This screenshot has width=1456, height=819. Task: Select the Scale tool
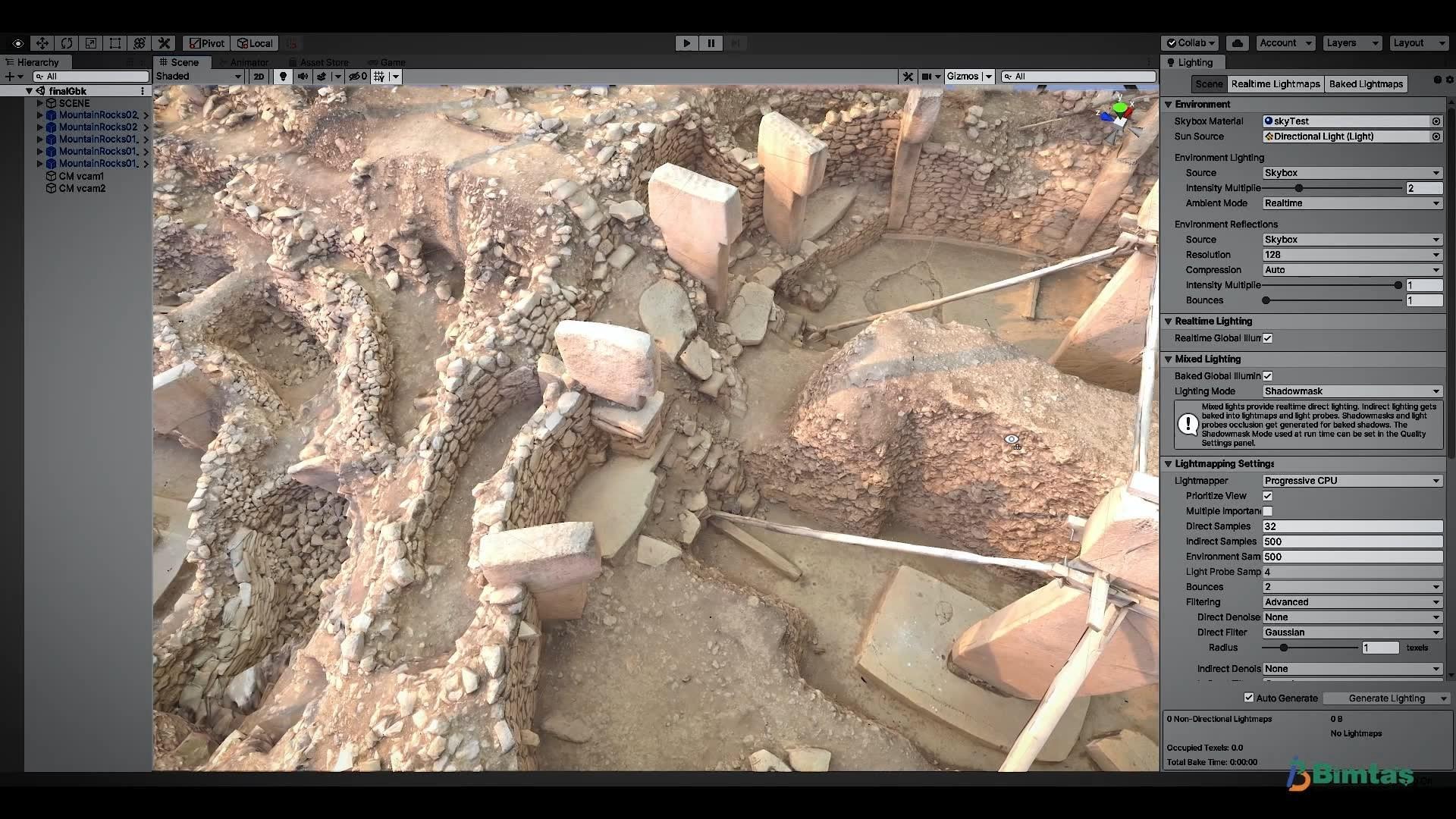(91, 43)
